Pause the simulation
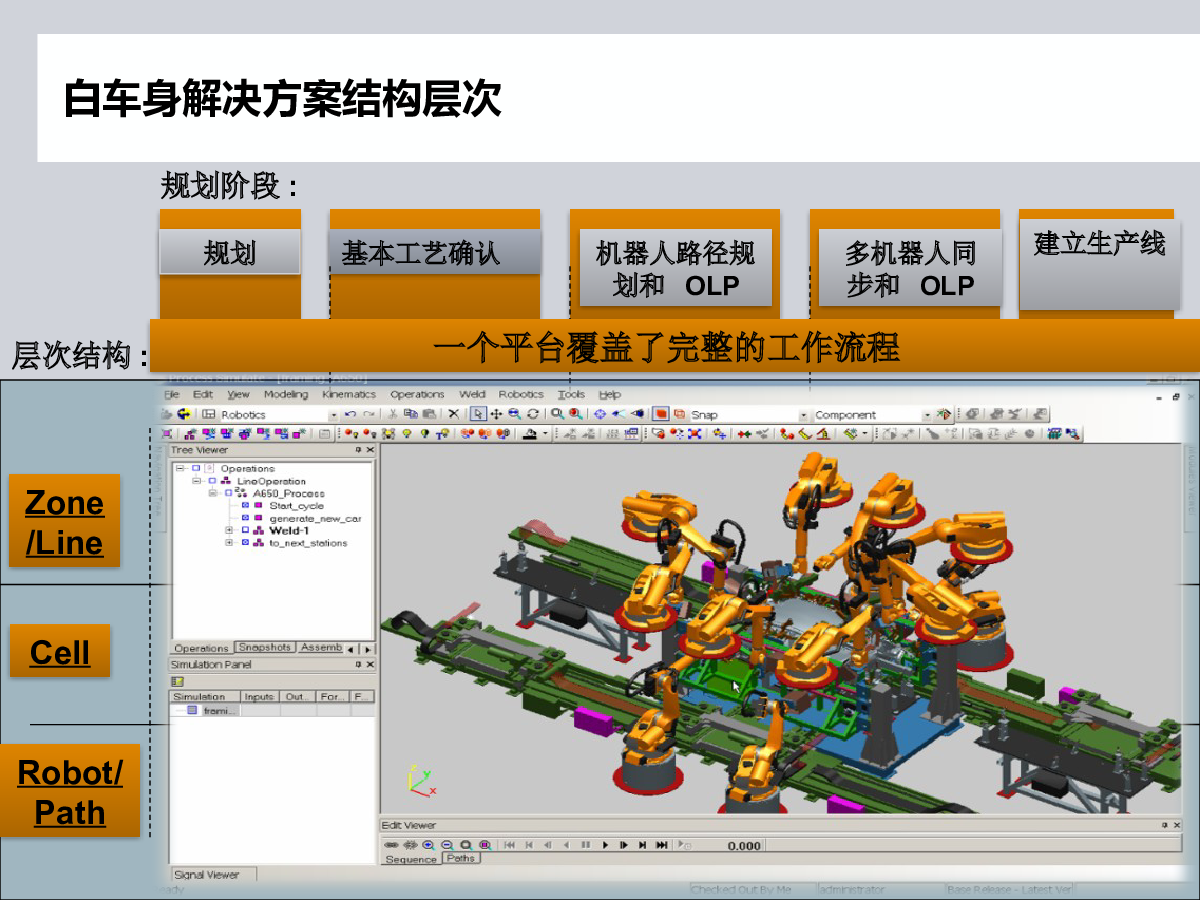 click(585, 845)
